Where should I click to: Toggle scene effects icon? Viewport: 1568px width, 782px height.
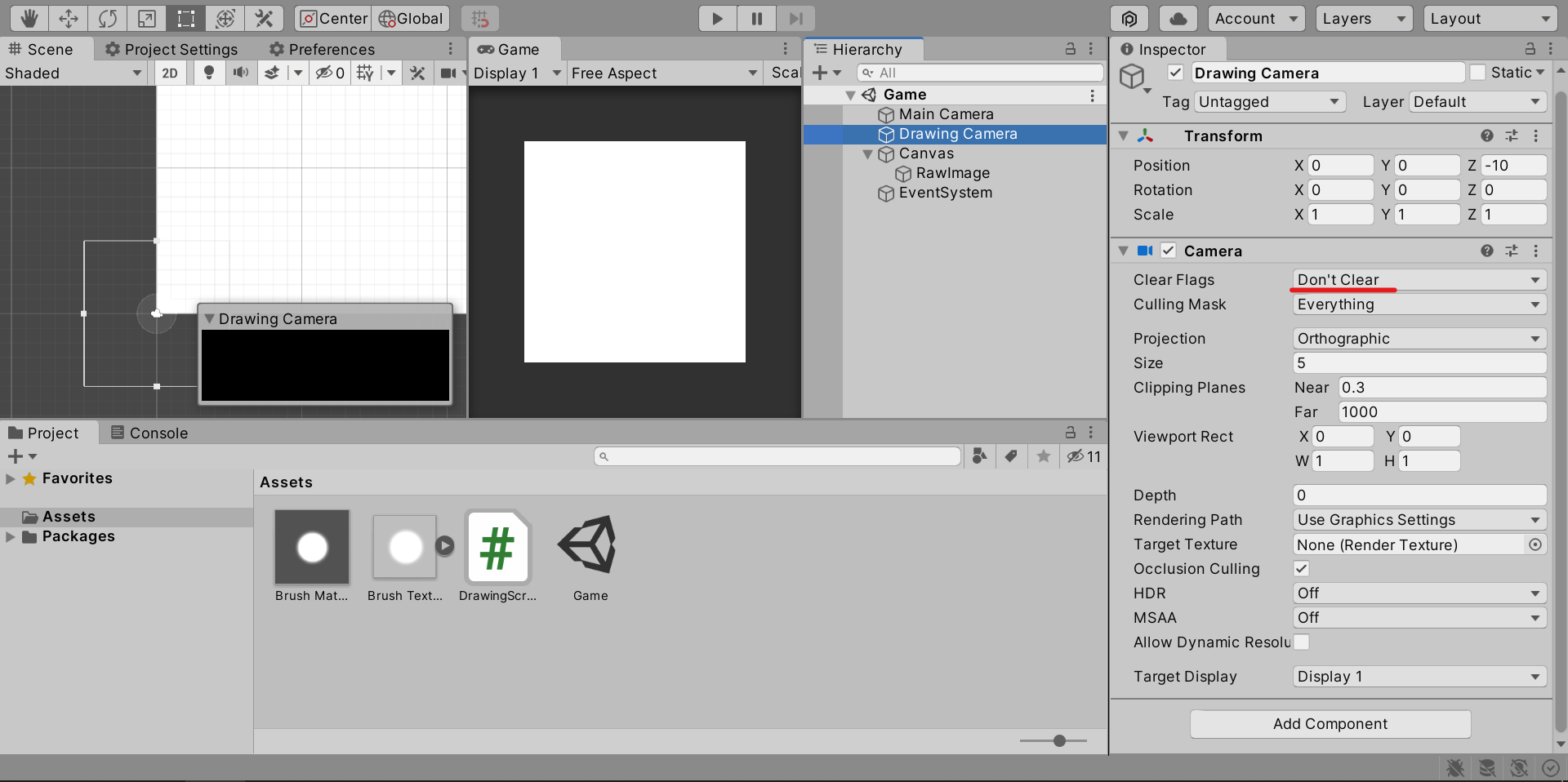click(273, 73)
